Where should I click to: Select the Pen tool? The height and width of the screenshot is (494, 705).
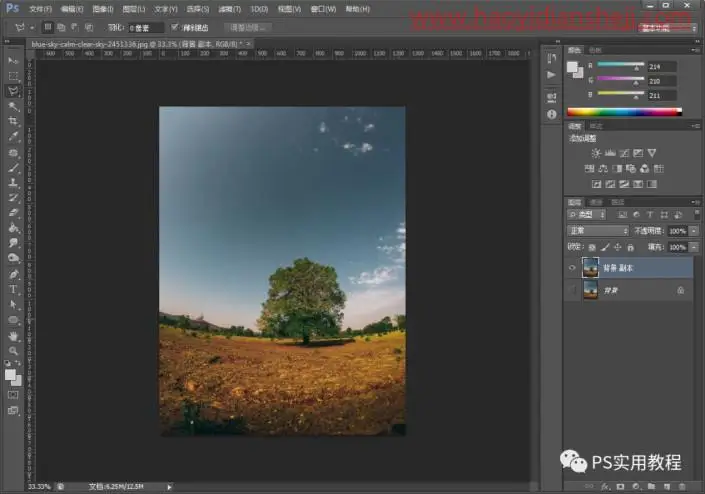(x=13, y=274)
